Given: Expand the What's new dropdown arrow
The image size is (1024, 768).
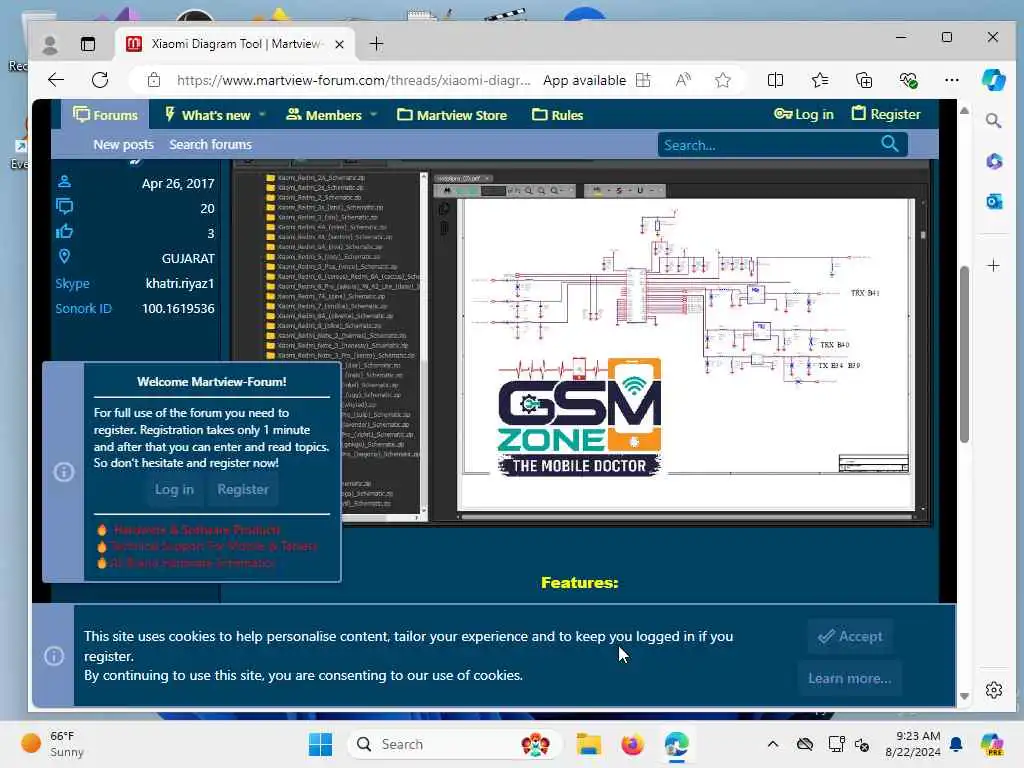Looking at the screenshot, I should 262,114.
